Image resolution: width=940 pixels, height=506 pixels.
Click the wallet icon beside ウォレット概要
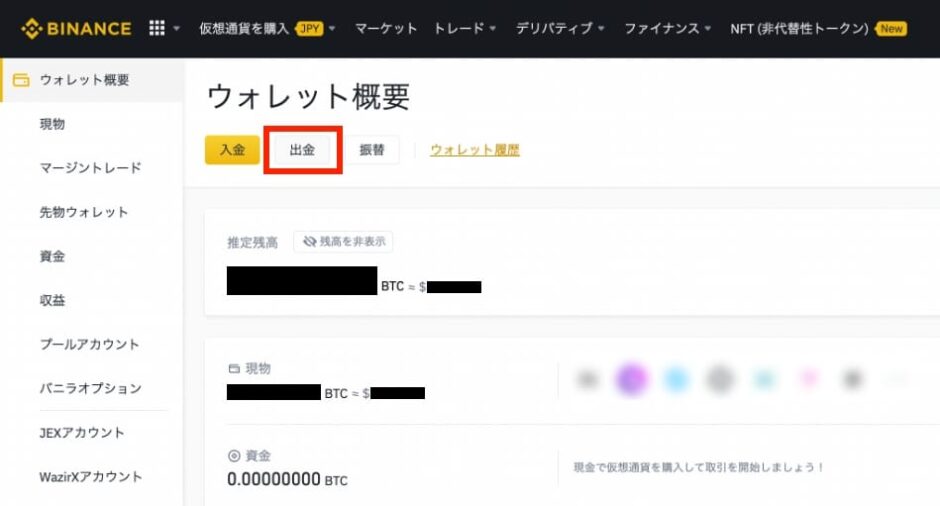tap(21, 80)
